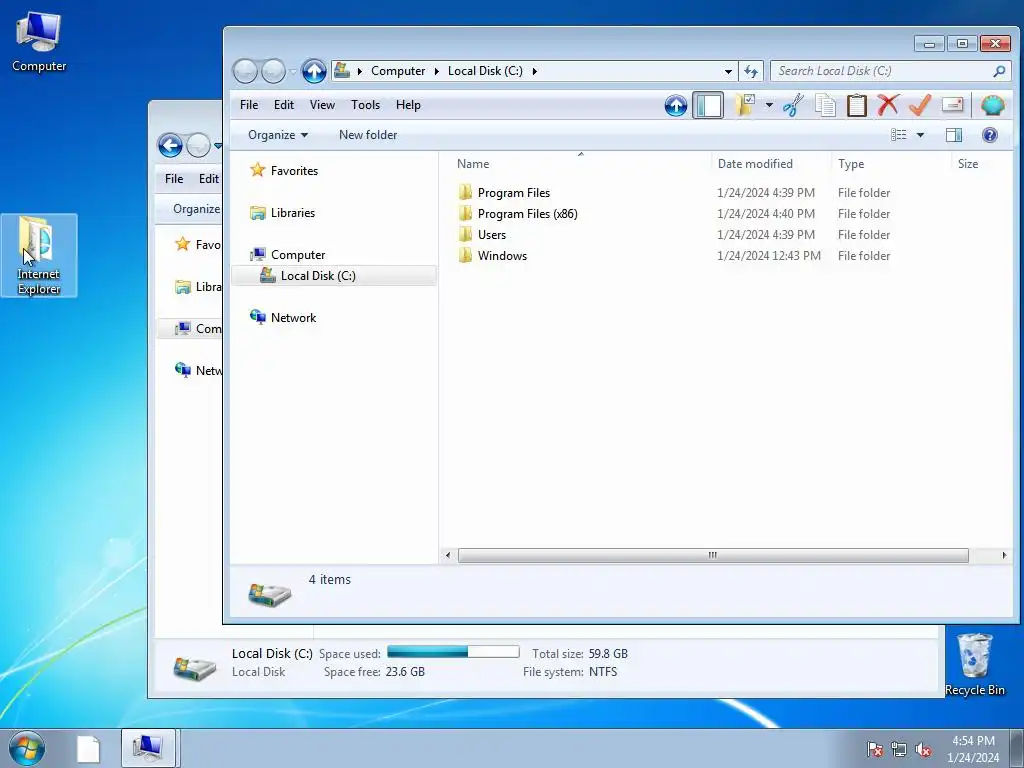The image size is (1024, 768).
Task: Click the E-mail envelope toolbar icon
Action: (x=952, y=105)
